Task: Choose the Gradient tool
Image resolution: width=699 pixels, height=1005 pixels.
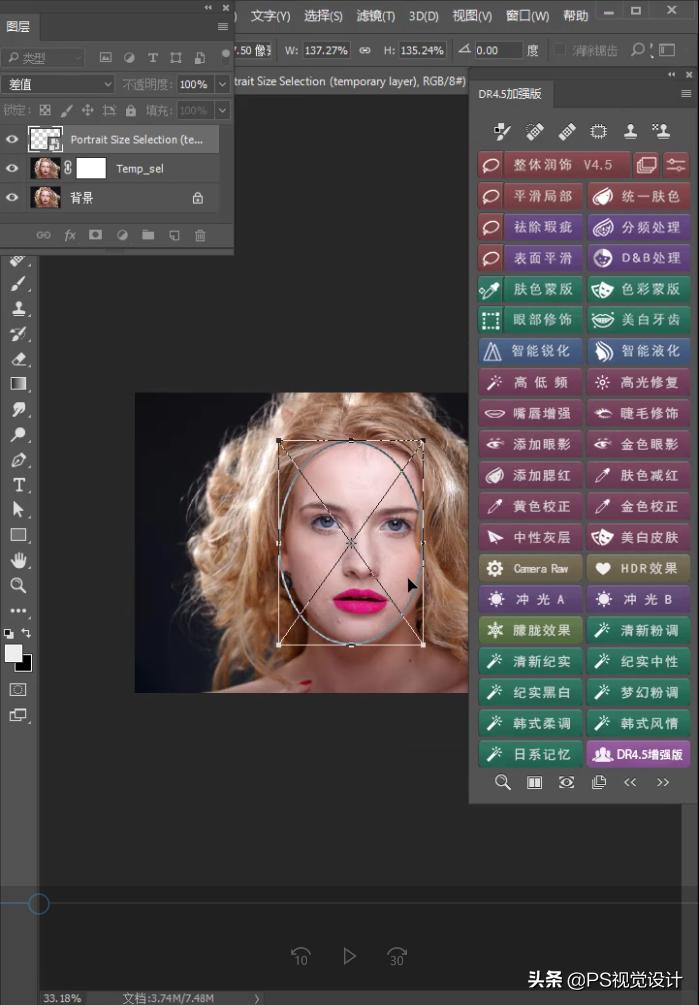Action: [x=18, y=384]
